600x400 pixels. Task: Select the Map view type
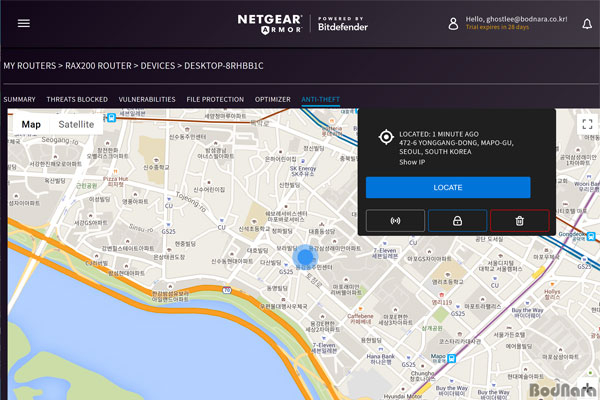click(x=31, y=124)
